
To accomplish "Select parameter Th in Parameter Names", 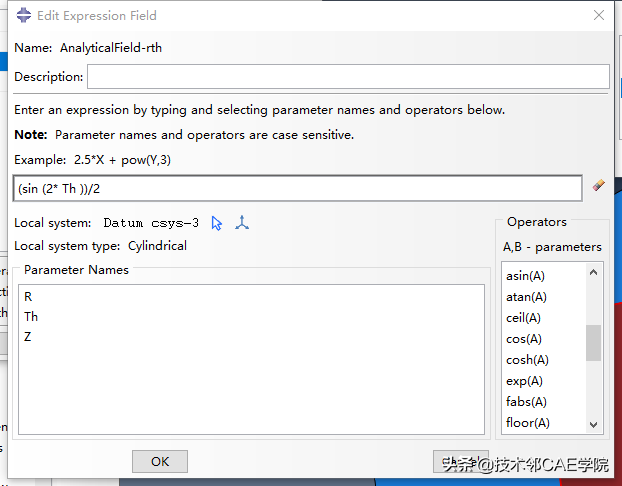I will (x=31, y=317).
